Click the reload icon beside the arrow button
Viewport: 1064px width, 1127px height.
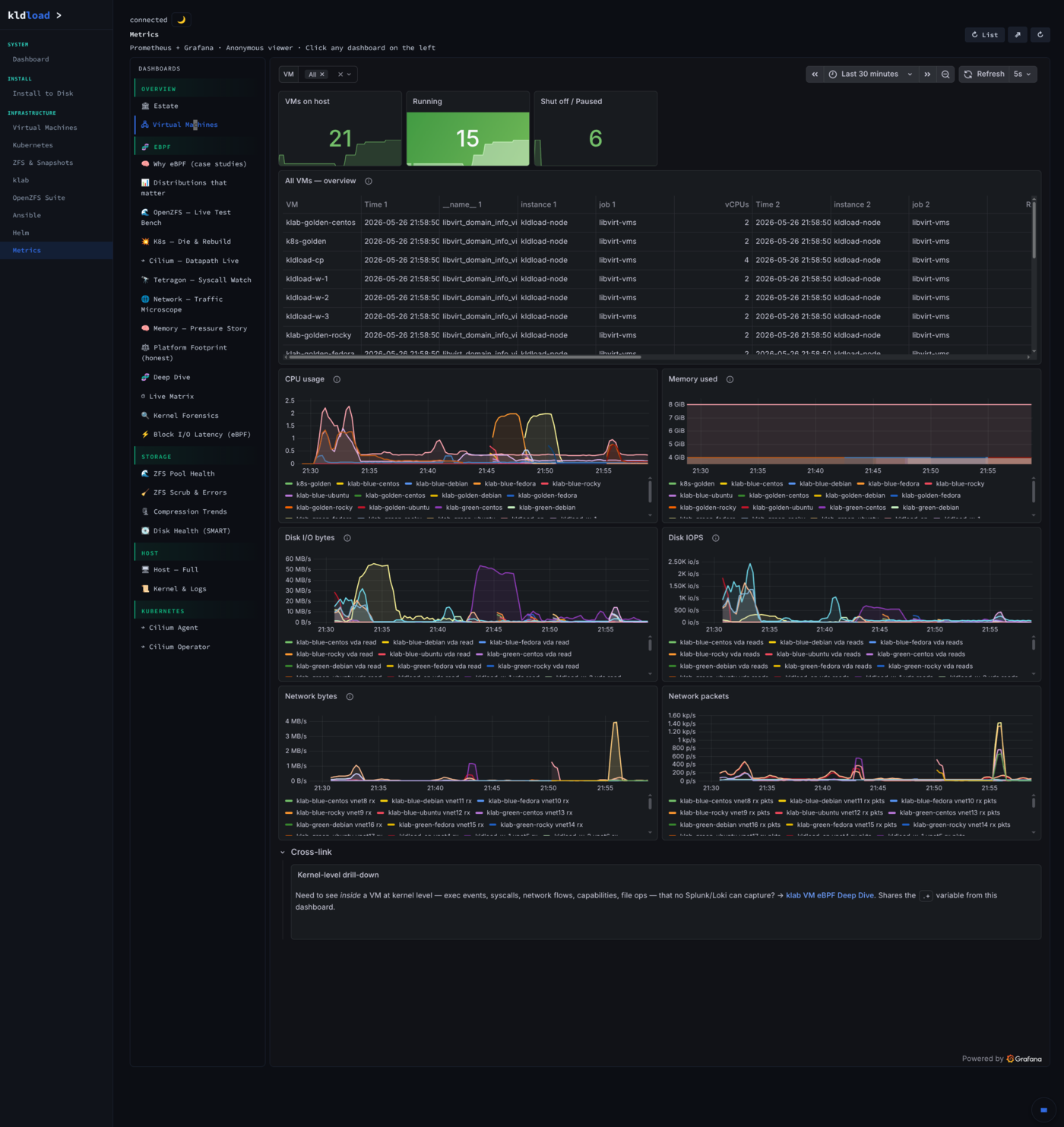click(1040, 34)
